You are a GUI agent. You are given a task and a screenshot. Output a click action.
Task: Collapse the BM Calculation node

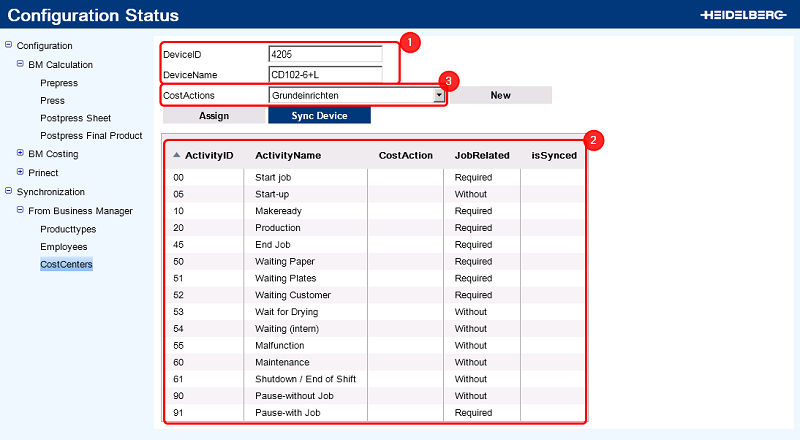click(21, 64)
